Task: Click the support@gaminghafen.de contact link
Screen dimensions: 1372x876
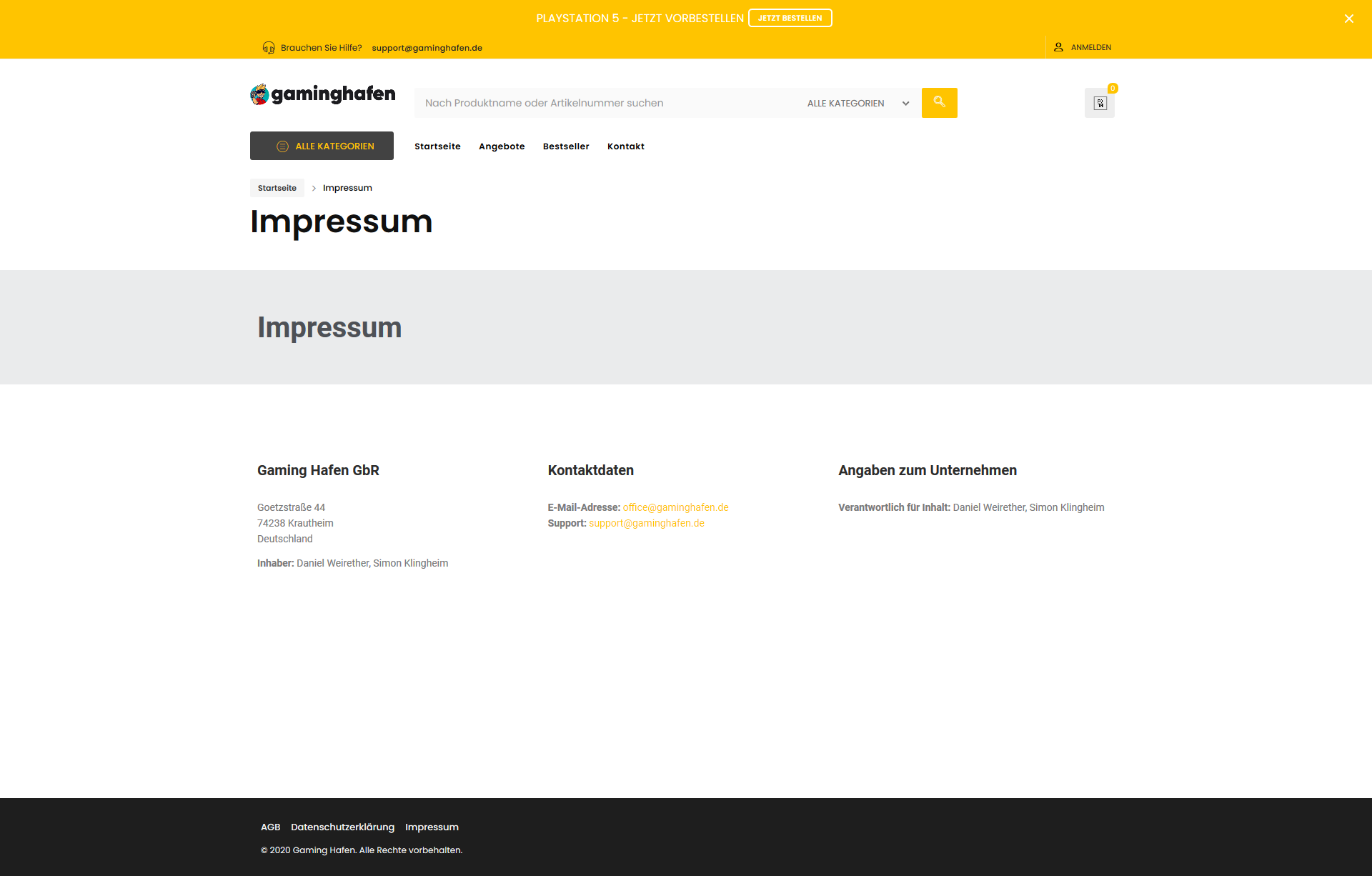Action: 647,523
